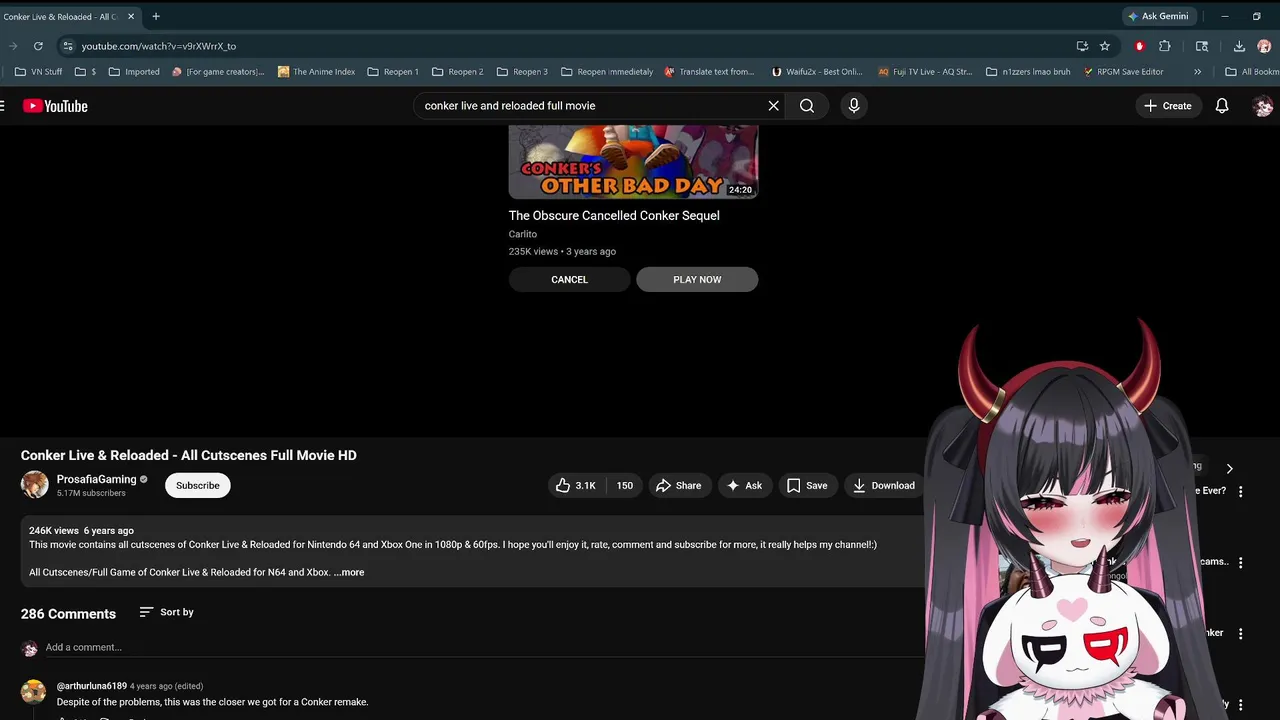Open Chrome extensions puzzle icon
The width and height of the screenshot is (1280, 720).
tap(1165, 46)
